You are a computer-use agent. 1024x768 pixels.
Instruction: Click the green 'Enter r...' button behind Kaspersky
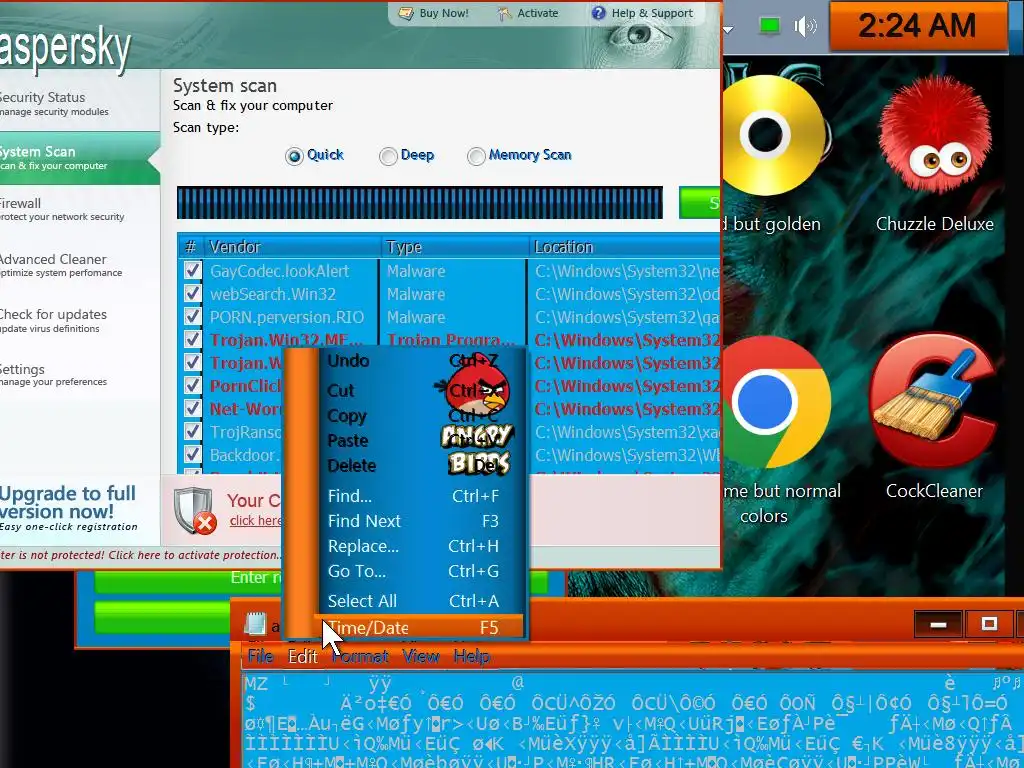click(x=320, y=579)
